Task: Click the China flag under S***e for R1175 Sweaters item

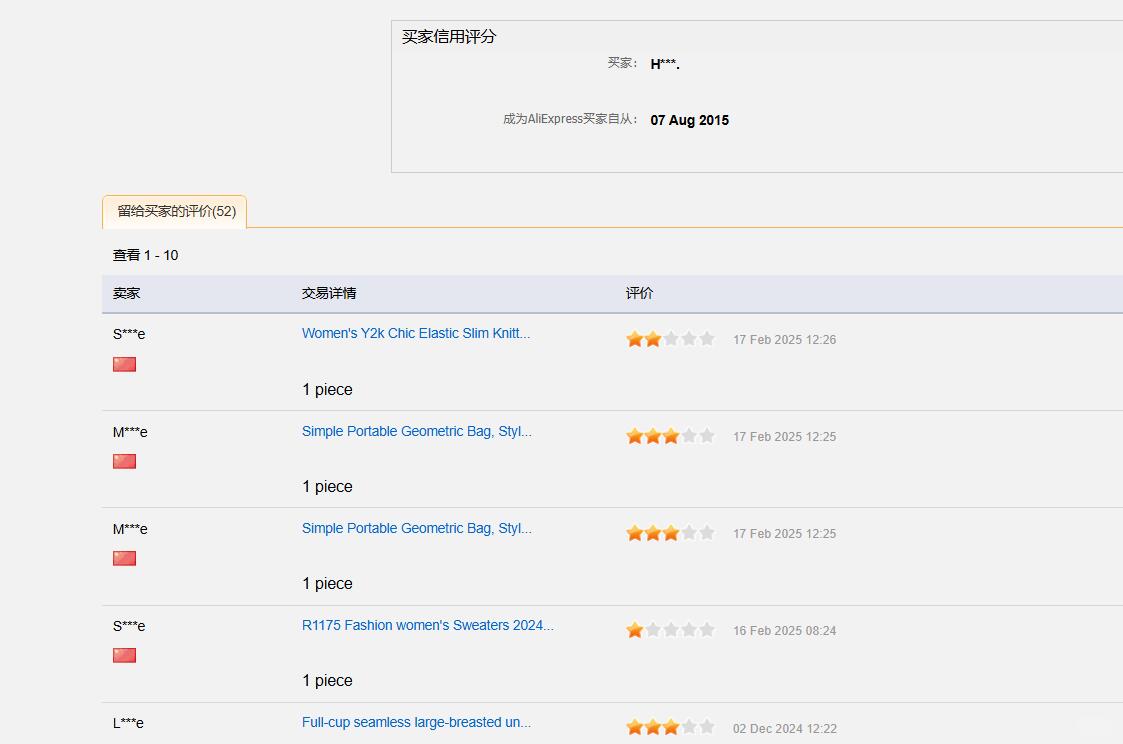Action: pyautogui.click(x=125, y=655)
